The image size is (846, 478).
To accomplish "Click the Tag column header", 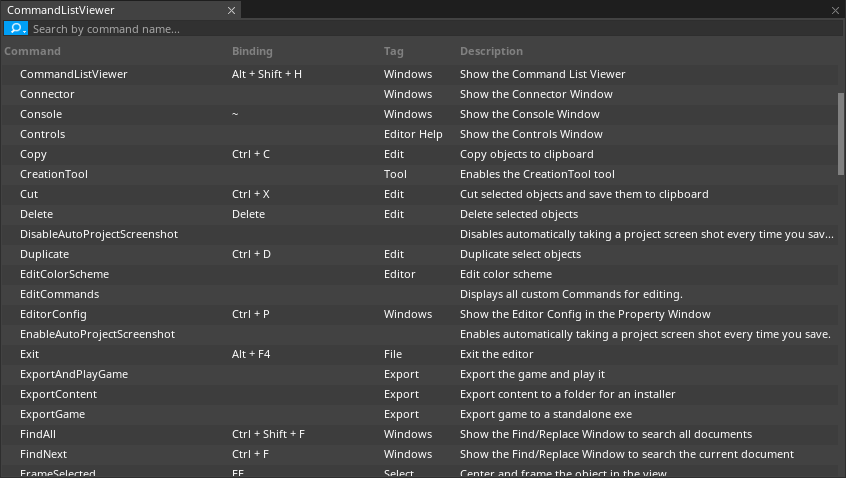I will [x=394, y=51].
